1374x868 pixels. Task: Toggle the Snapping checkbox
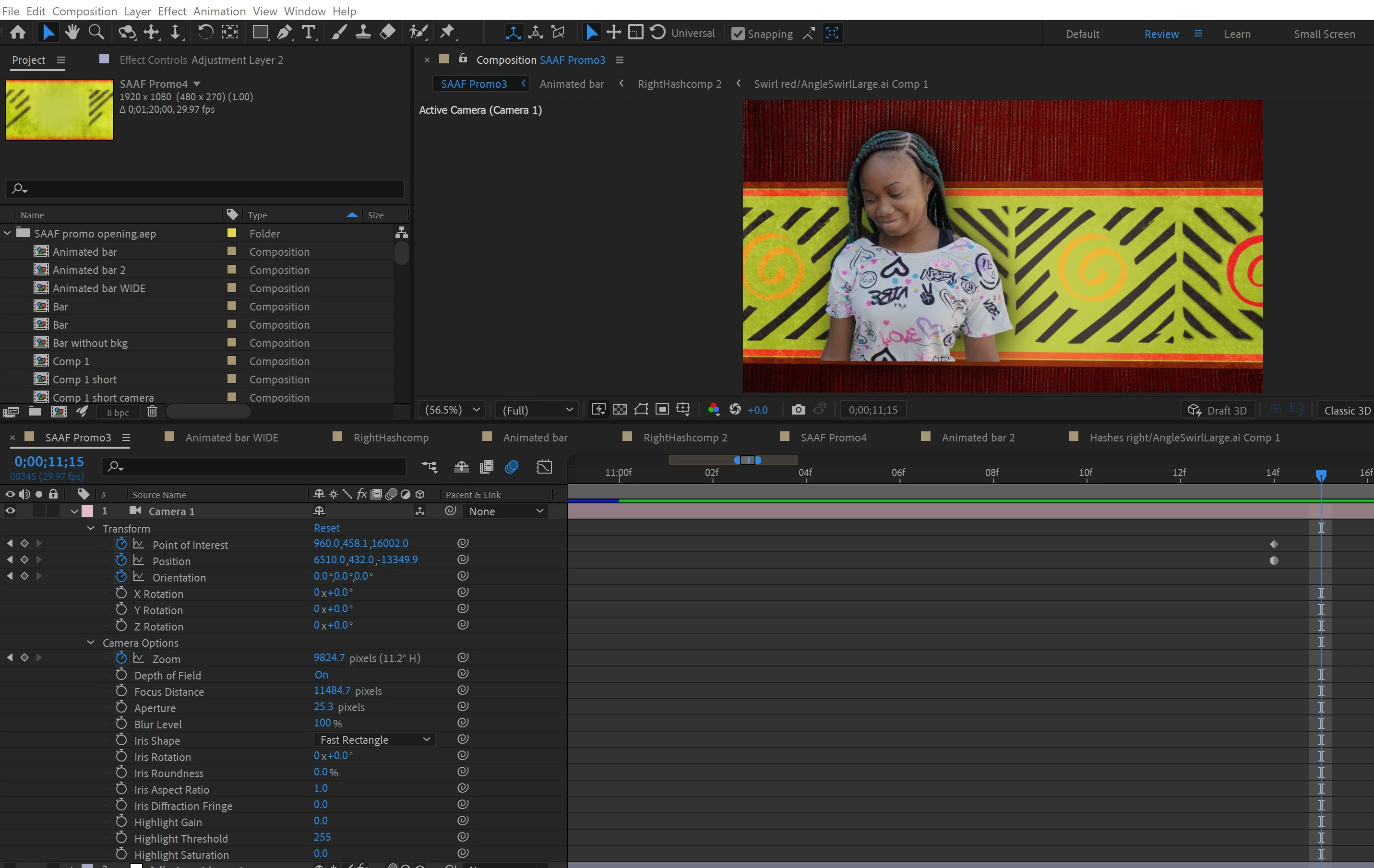(737, 34)
